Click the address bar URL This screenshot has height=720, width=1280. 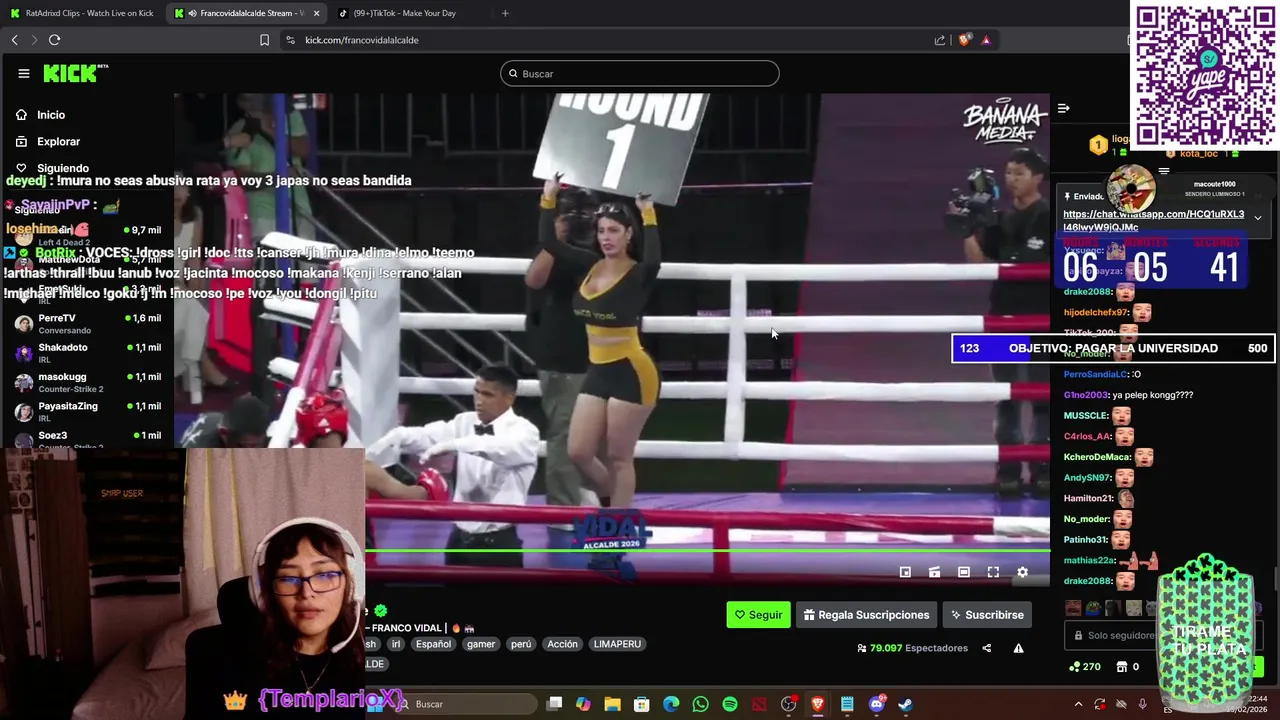point(361,40)
